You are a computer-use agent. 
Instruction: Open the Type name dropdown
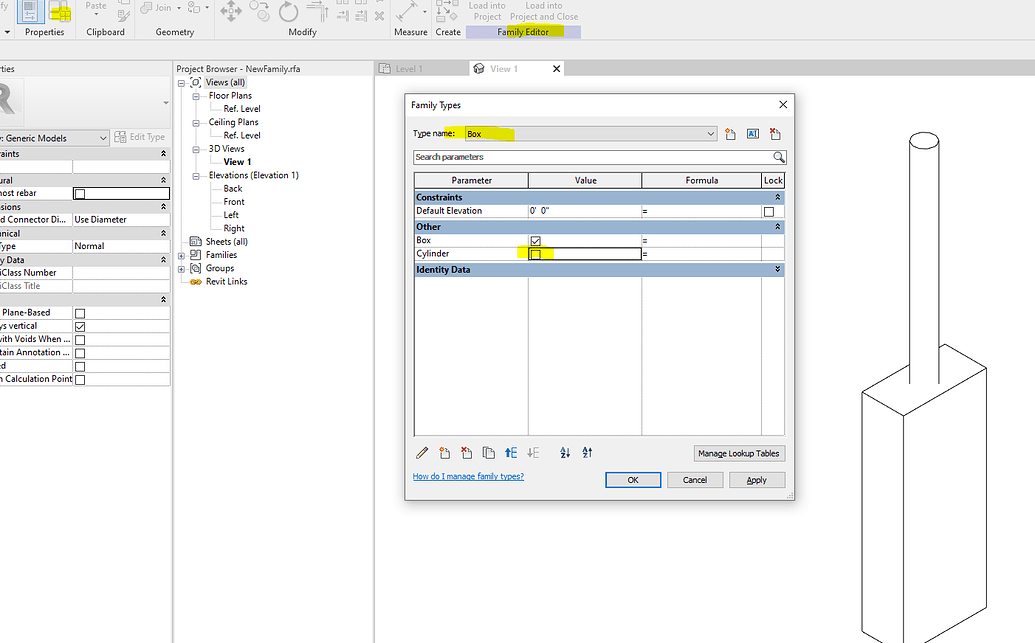coord(711,132)
